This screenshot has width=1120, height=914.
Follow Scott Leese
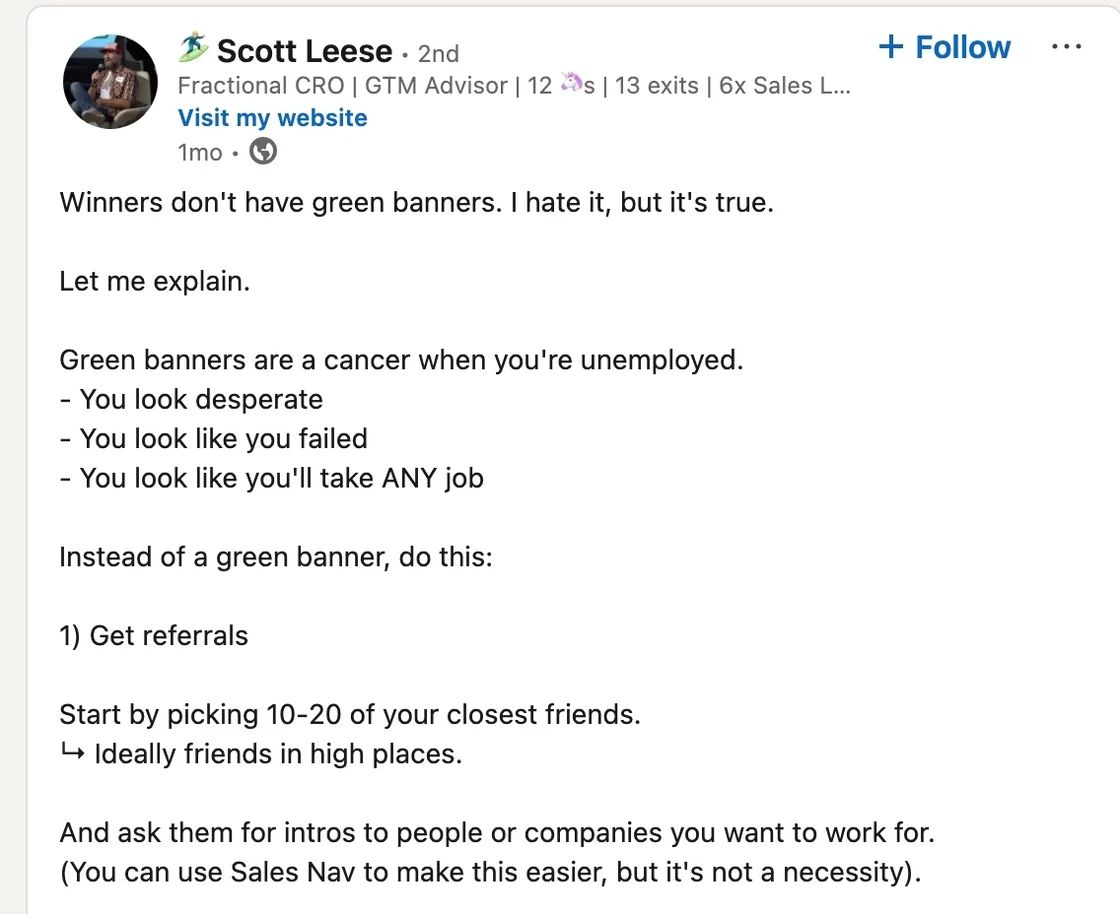pyautogui.click(x=944, y=47)
